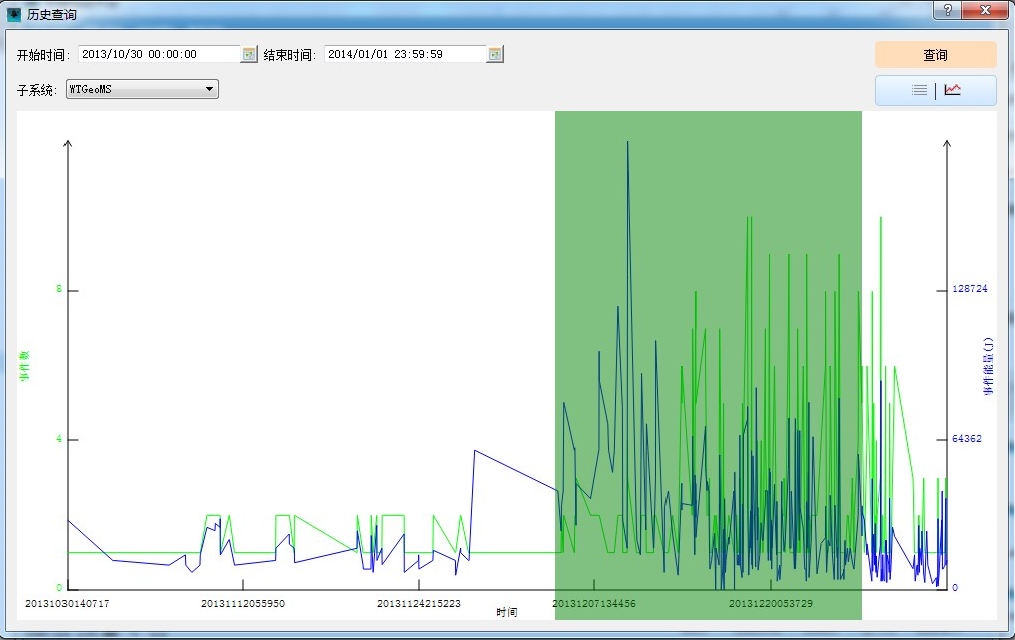This screenshot has width=1015, height=640.
Task: Switch to line chart view icon
Action: coord(953,90)
